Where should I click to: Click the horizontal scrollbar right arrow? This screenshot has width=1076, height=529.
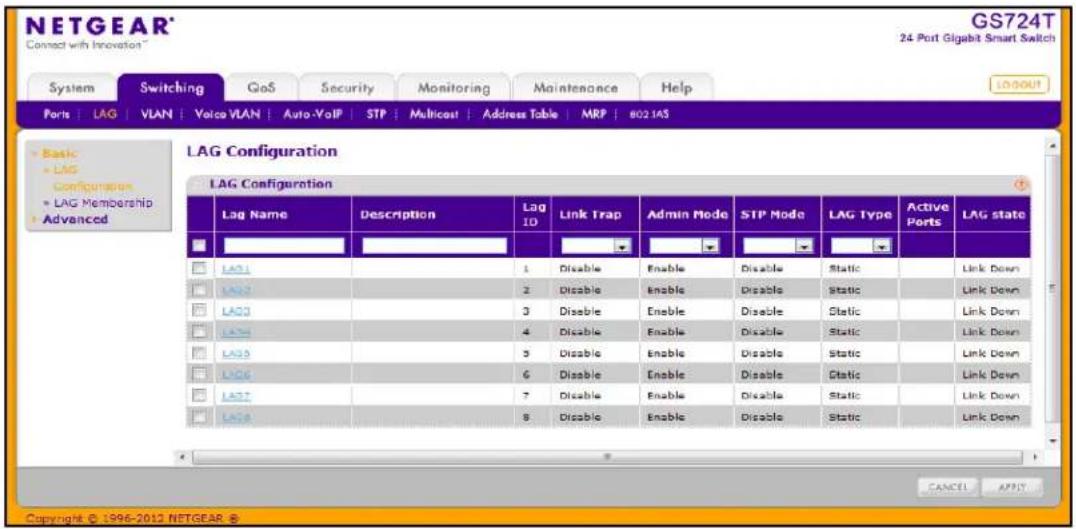point(1034,456)
